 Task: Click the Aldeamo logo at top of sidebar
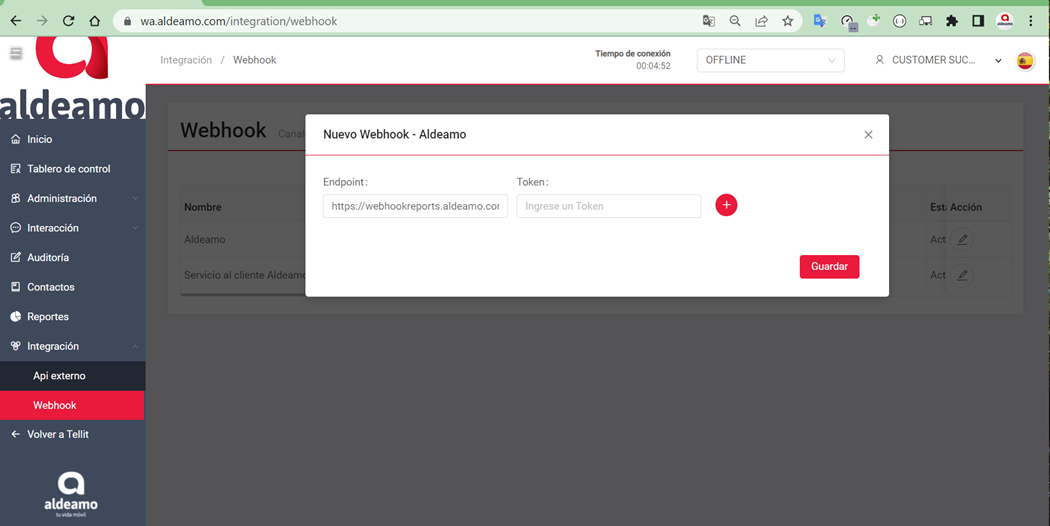[72, 78]
